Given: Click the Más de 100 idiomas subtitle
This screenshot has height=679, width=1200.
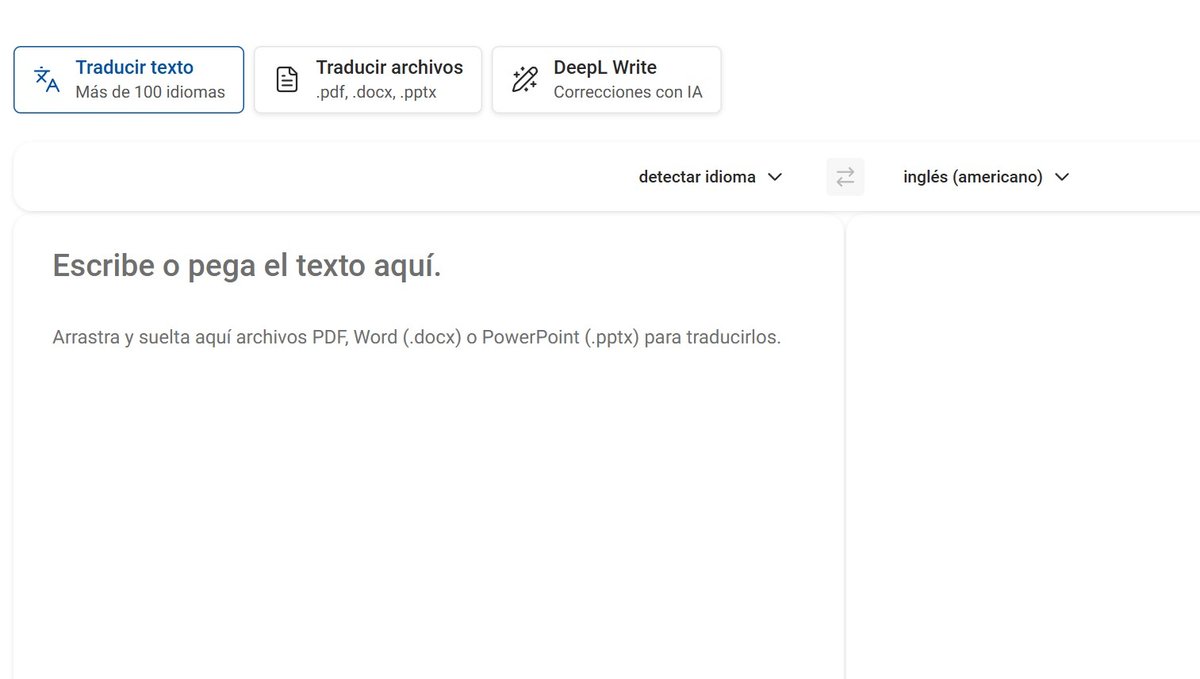Looking at the screenshot, I should (150, 93).
